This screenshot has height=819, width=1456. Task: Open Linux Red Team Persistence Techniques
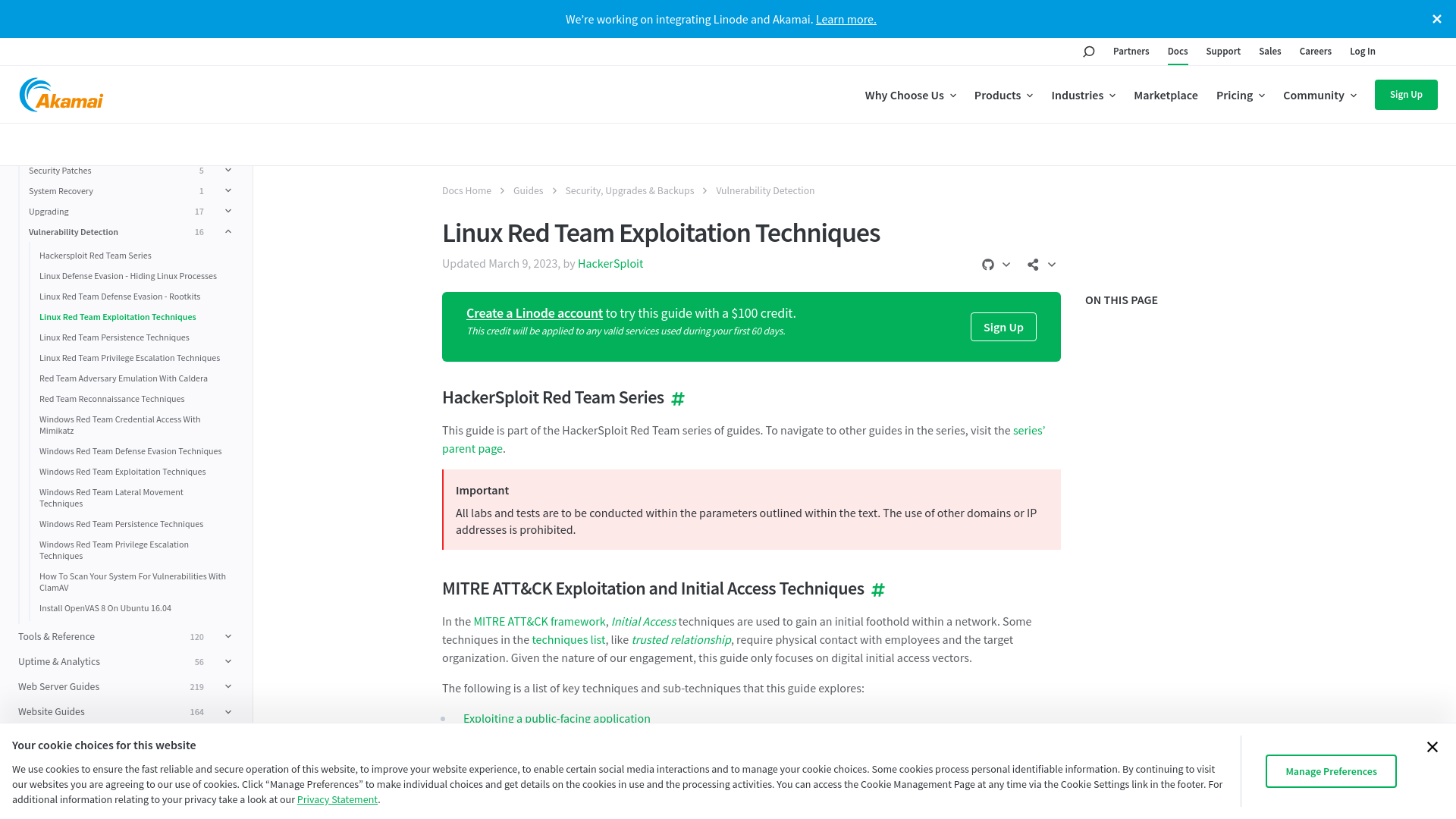114,337
